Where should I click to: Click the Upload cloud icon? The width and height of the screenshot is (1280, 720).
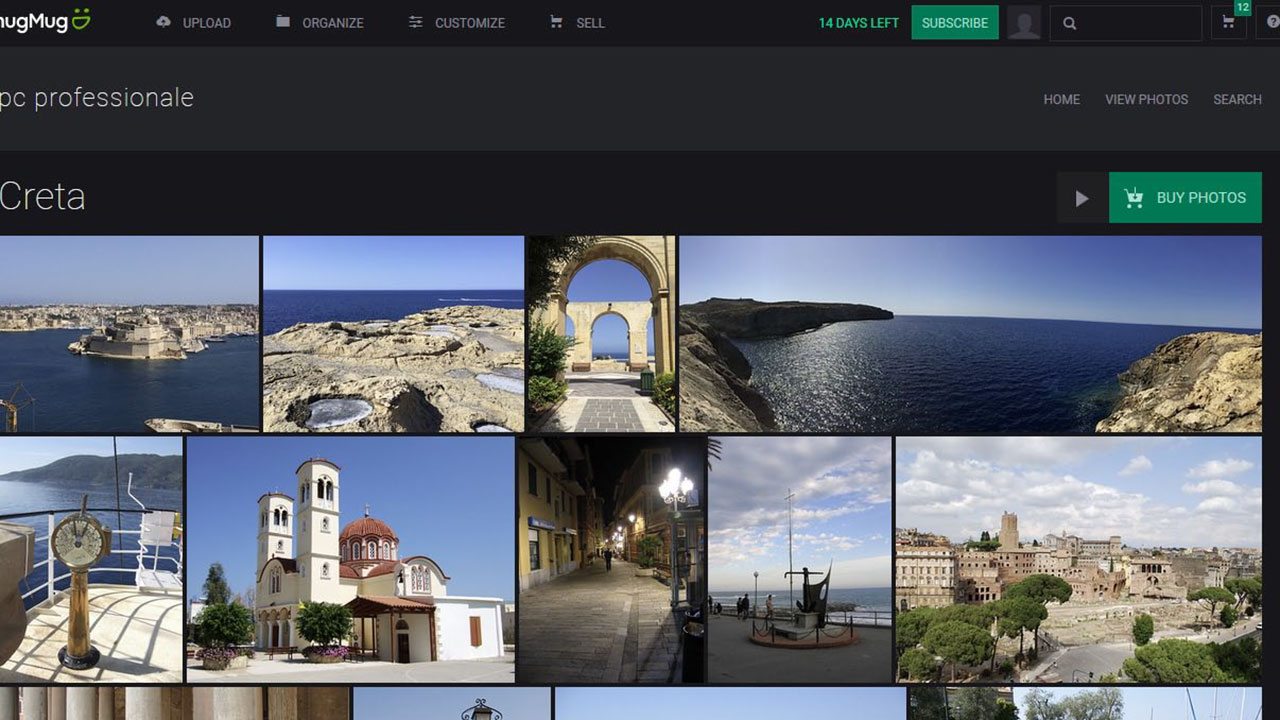[164, 22]
